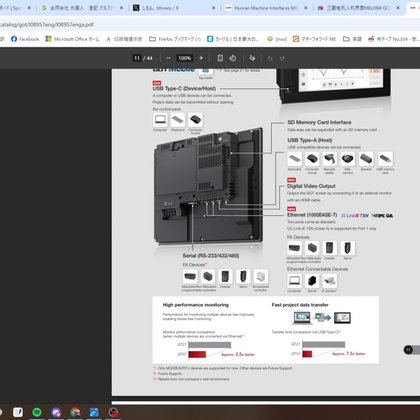Click the Fast project data transfer heading
420x420 pixels.
(300, 305)
